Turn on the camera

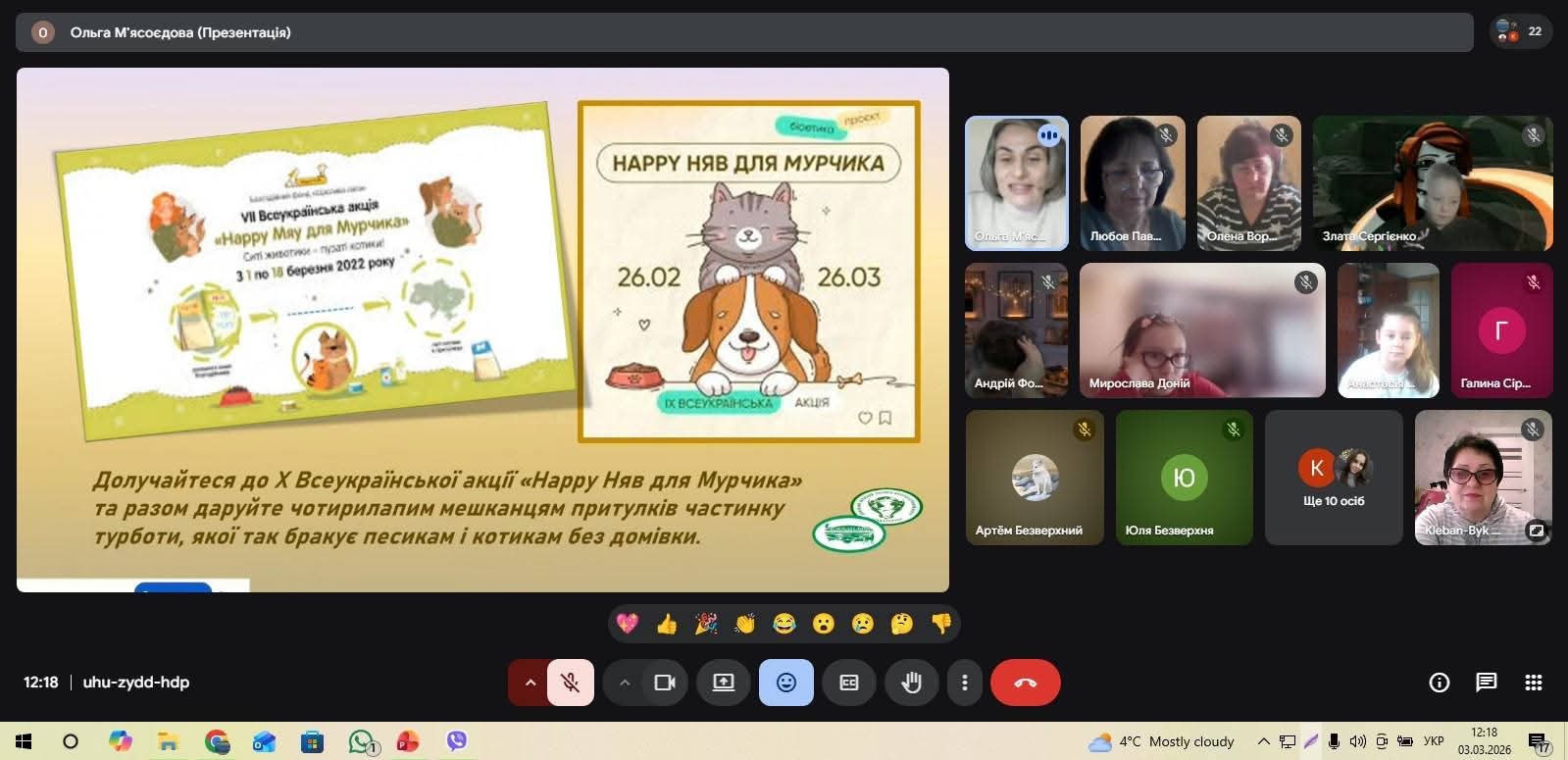tap(665, 683)
